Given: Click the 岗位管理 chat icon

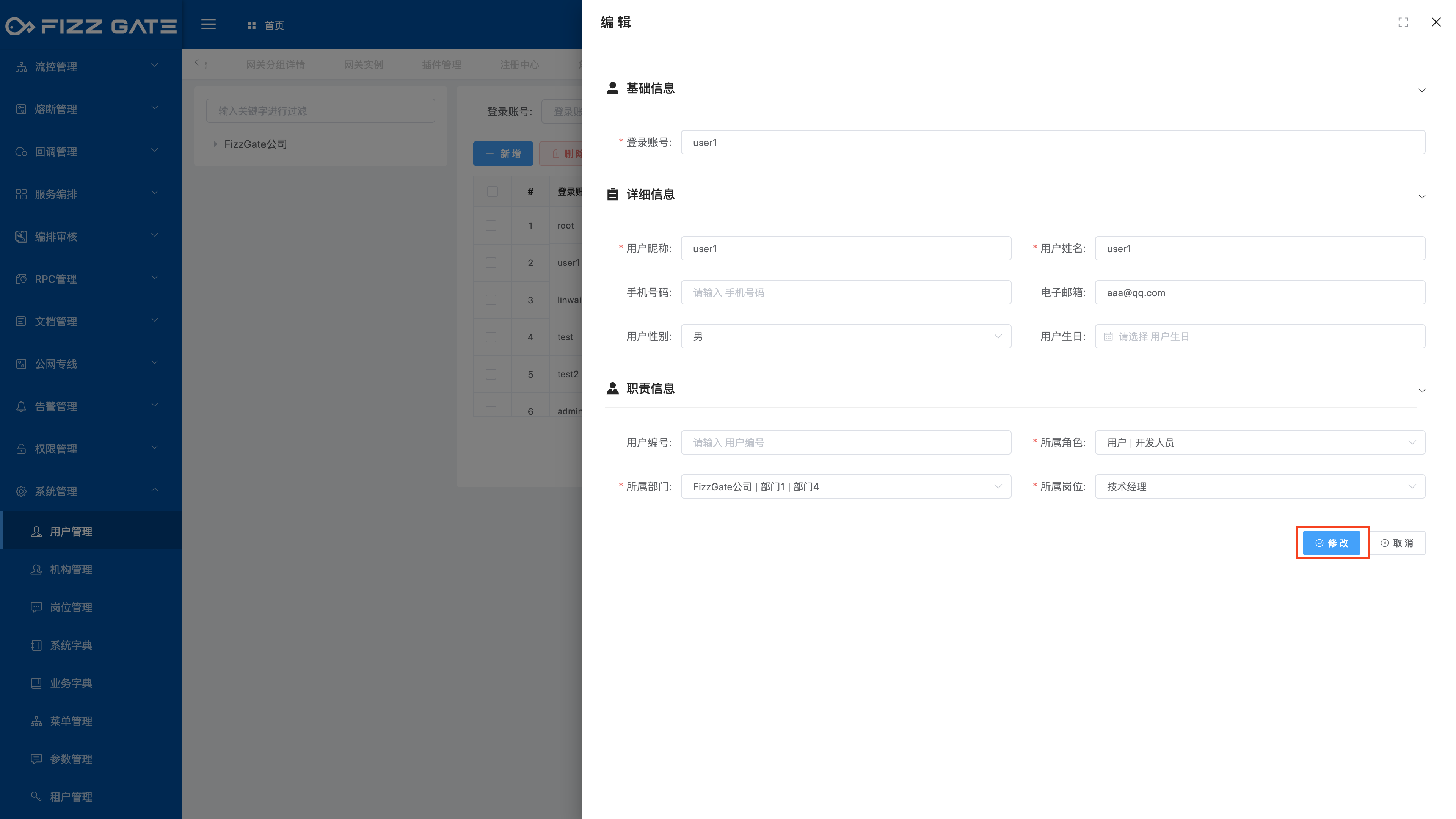Looking at the screenshot, I should [36, 607].
